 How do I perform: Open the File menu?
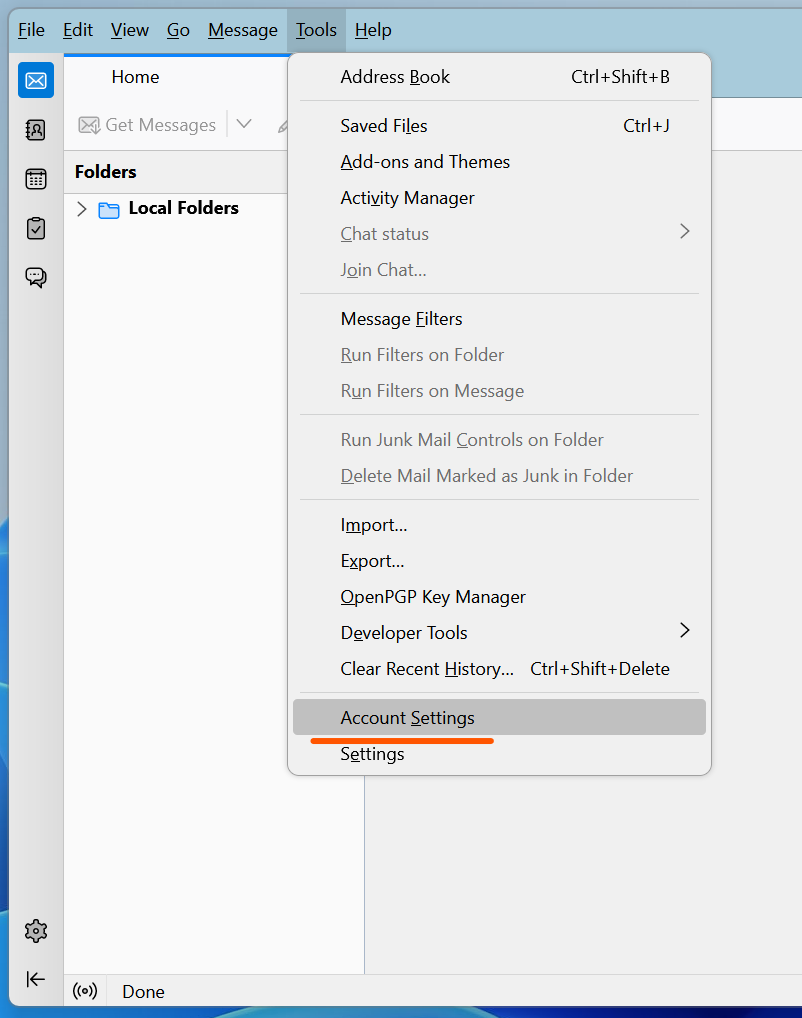(x=31, y=30)
